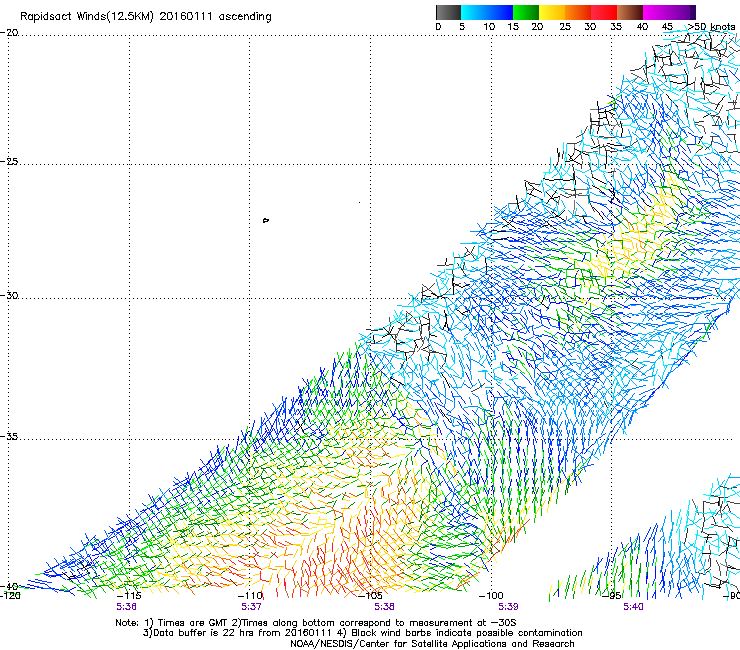This screenshot has width=740, height=650.
Task: Click the purple 5:39 time label
Action: click(508, 607)
